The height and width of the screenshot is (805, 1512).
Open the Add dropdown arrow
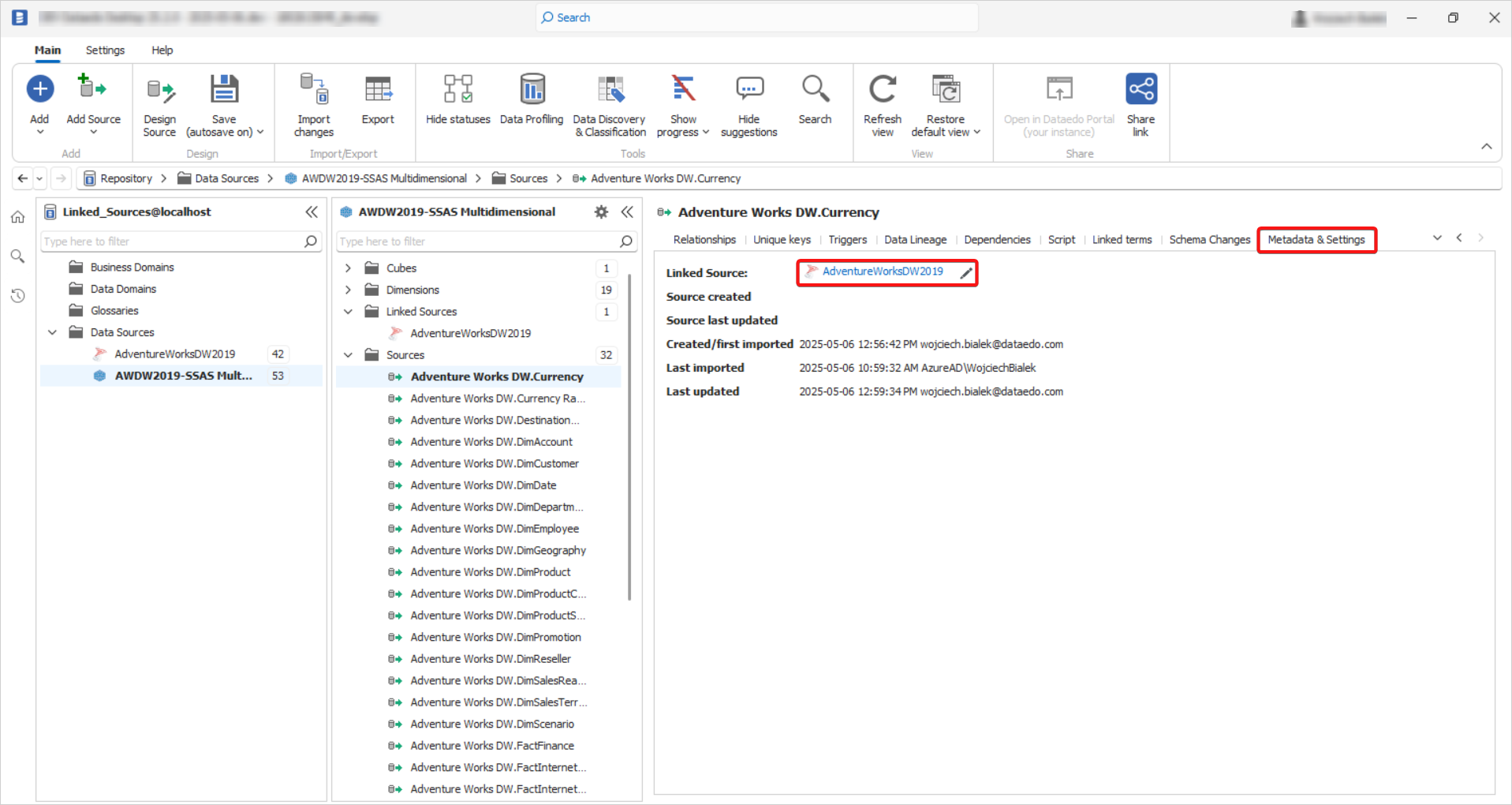40,132
